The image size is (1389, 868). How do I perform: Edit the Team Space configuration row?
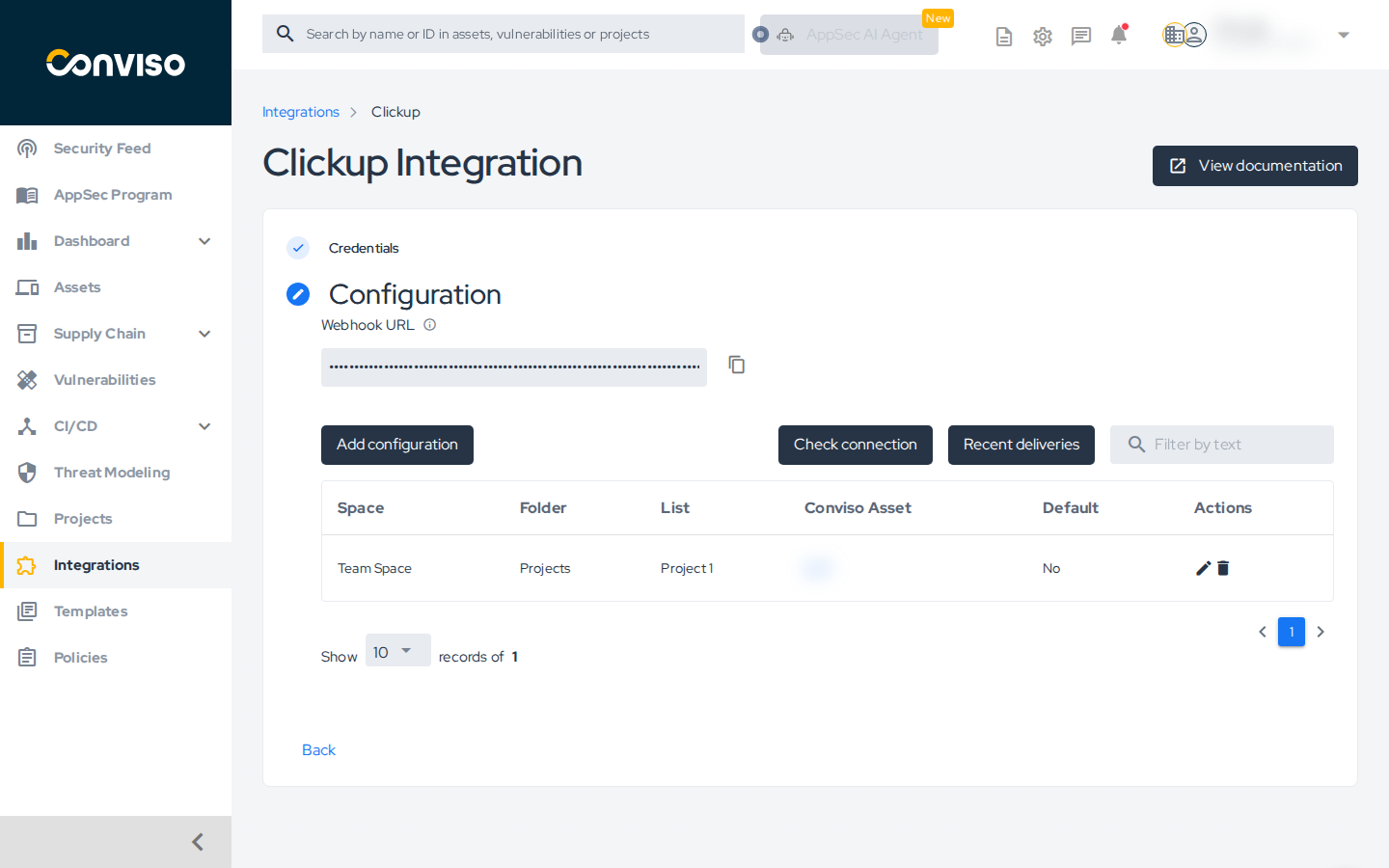tap(1203, 568)
